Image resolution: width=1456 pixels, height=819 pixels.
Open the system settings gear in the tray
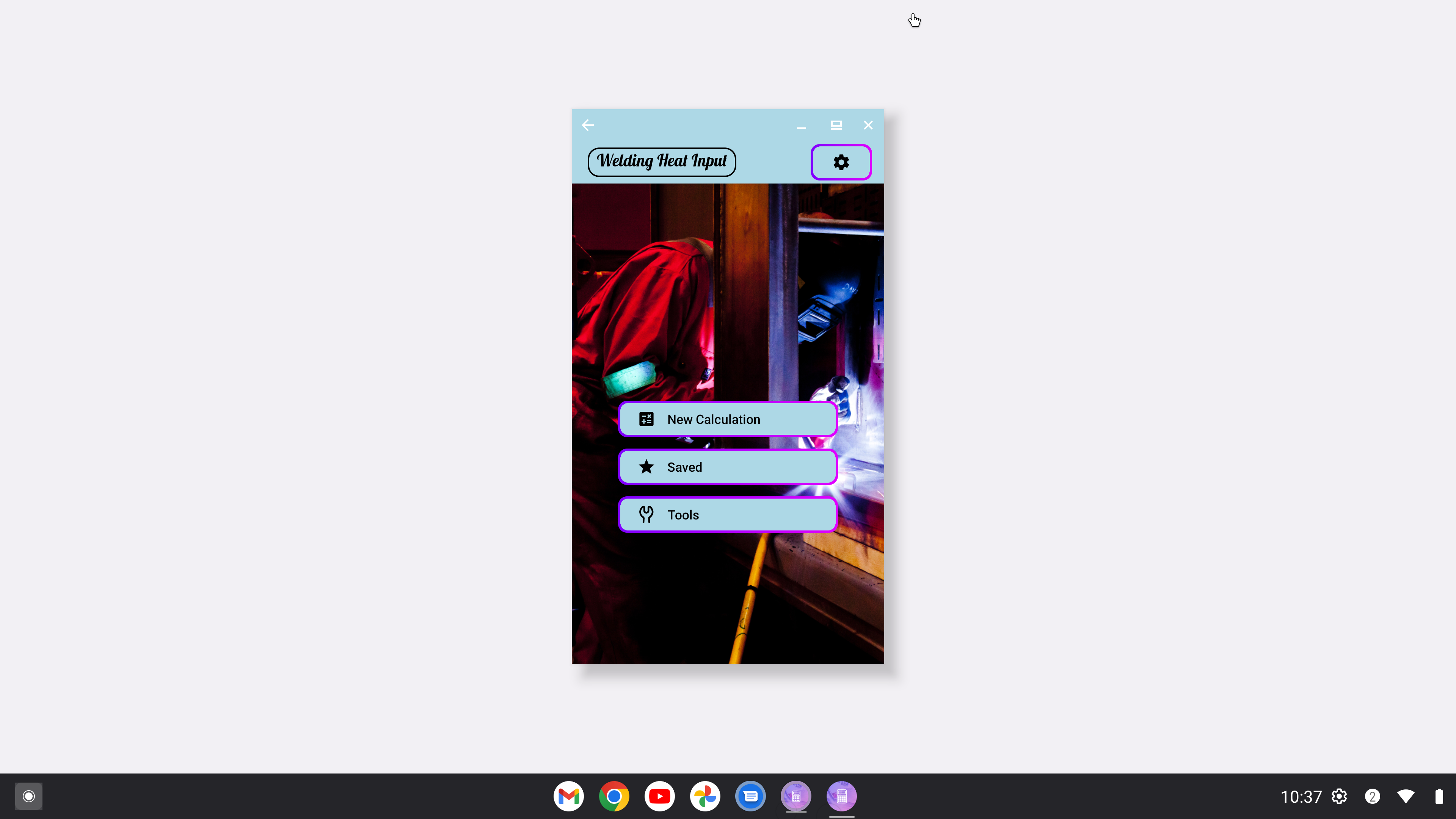tap(1339, 796)
